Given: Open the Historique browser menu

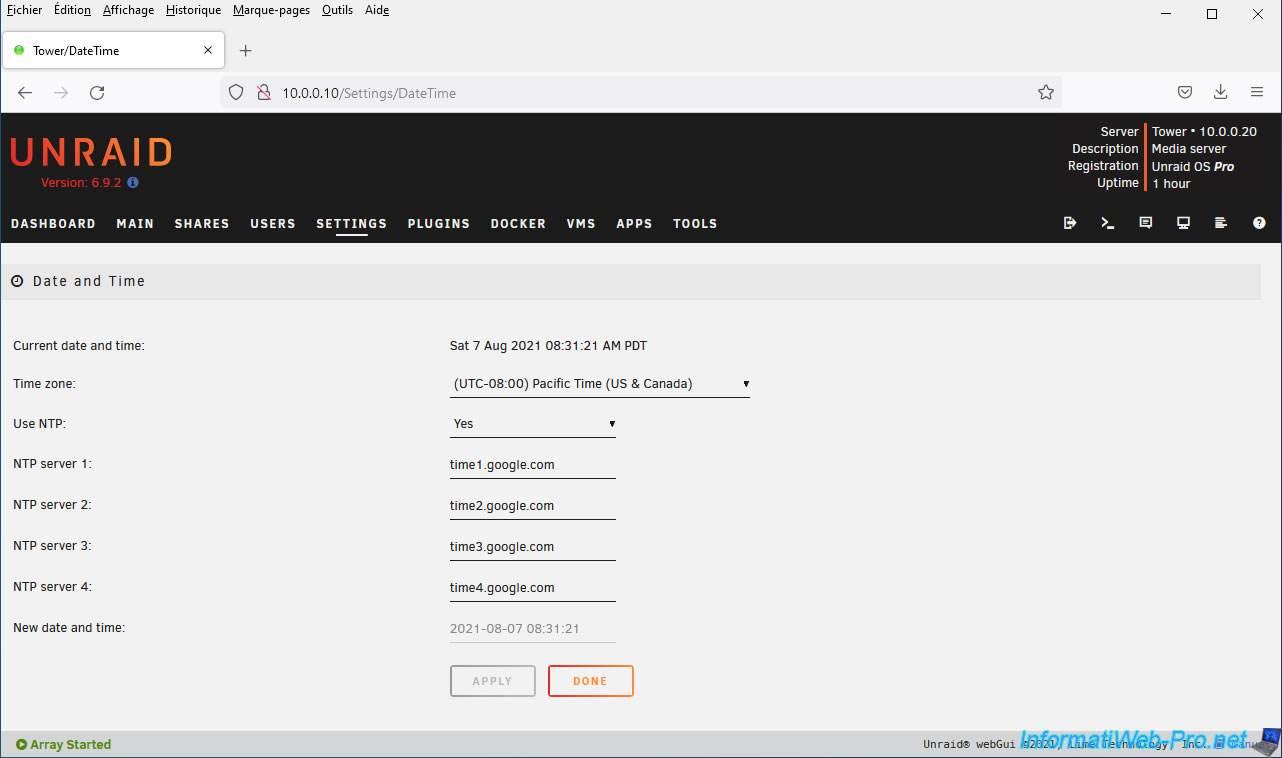Looking at the screenshot, I should pos(193,10).
